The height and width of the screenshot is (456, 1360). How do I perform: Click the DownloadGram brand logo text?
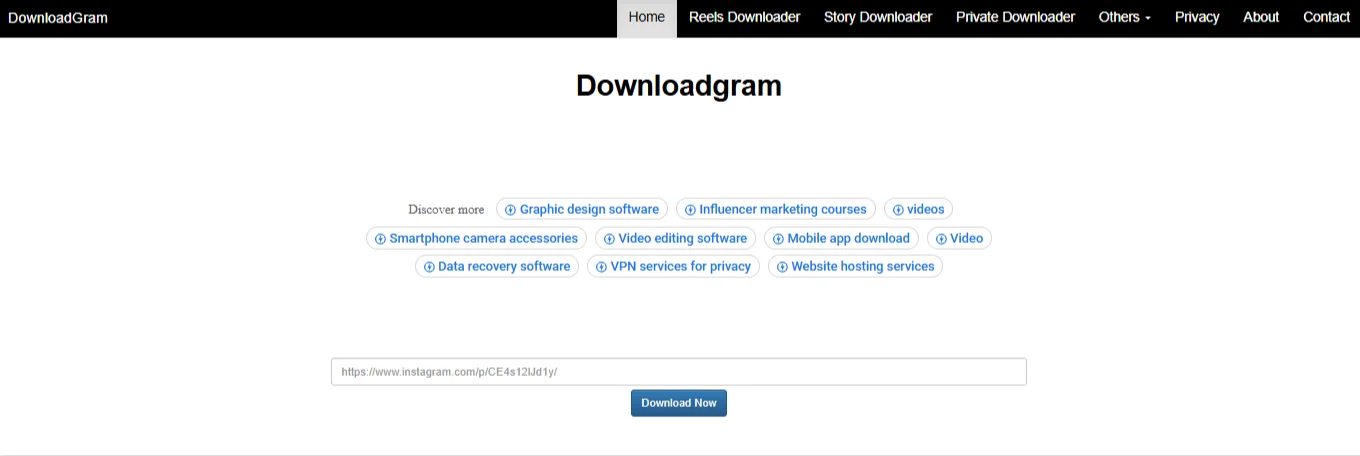coord(58,17)
